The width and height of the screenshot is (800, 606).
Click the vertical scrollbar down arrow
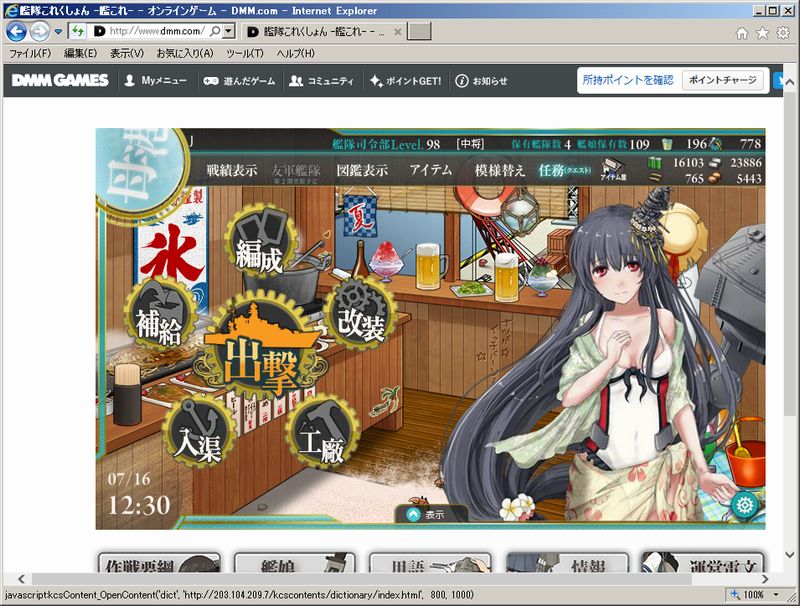789,554
